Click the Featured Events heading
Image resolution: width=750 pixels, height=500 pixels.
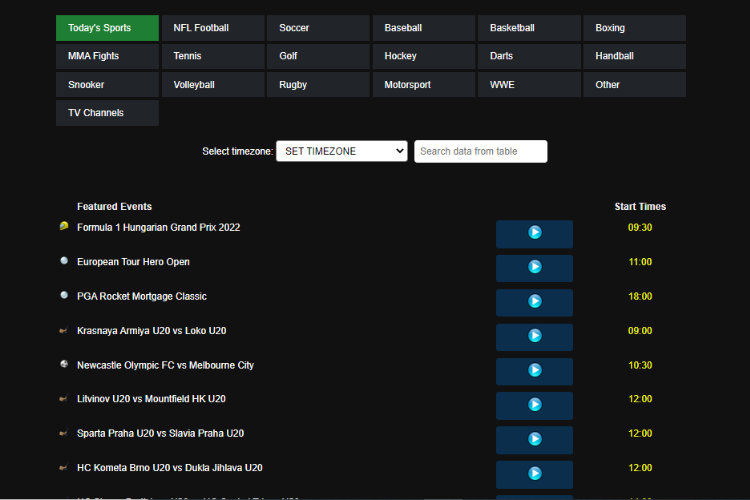coord(114,207)
